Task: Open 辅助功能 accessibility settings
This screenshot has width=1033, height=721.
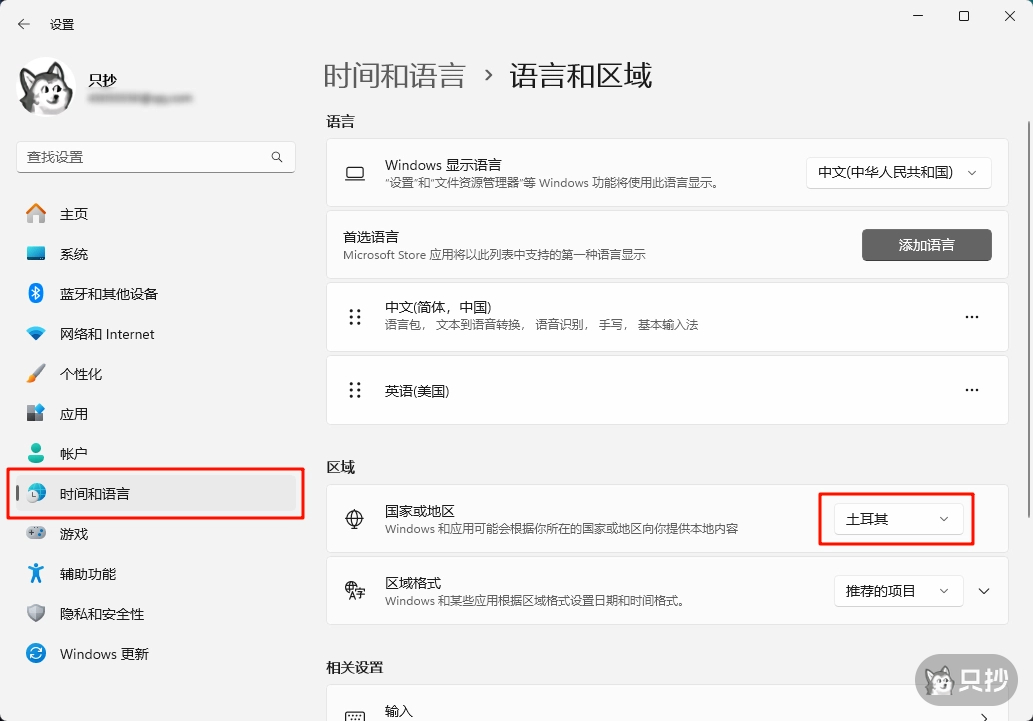Action: (88, 574)
